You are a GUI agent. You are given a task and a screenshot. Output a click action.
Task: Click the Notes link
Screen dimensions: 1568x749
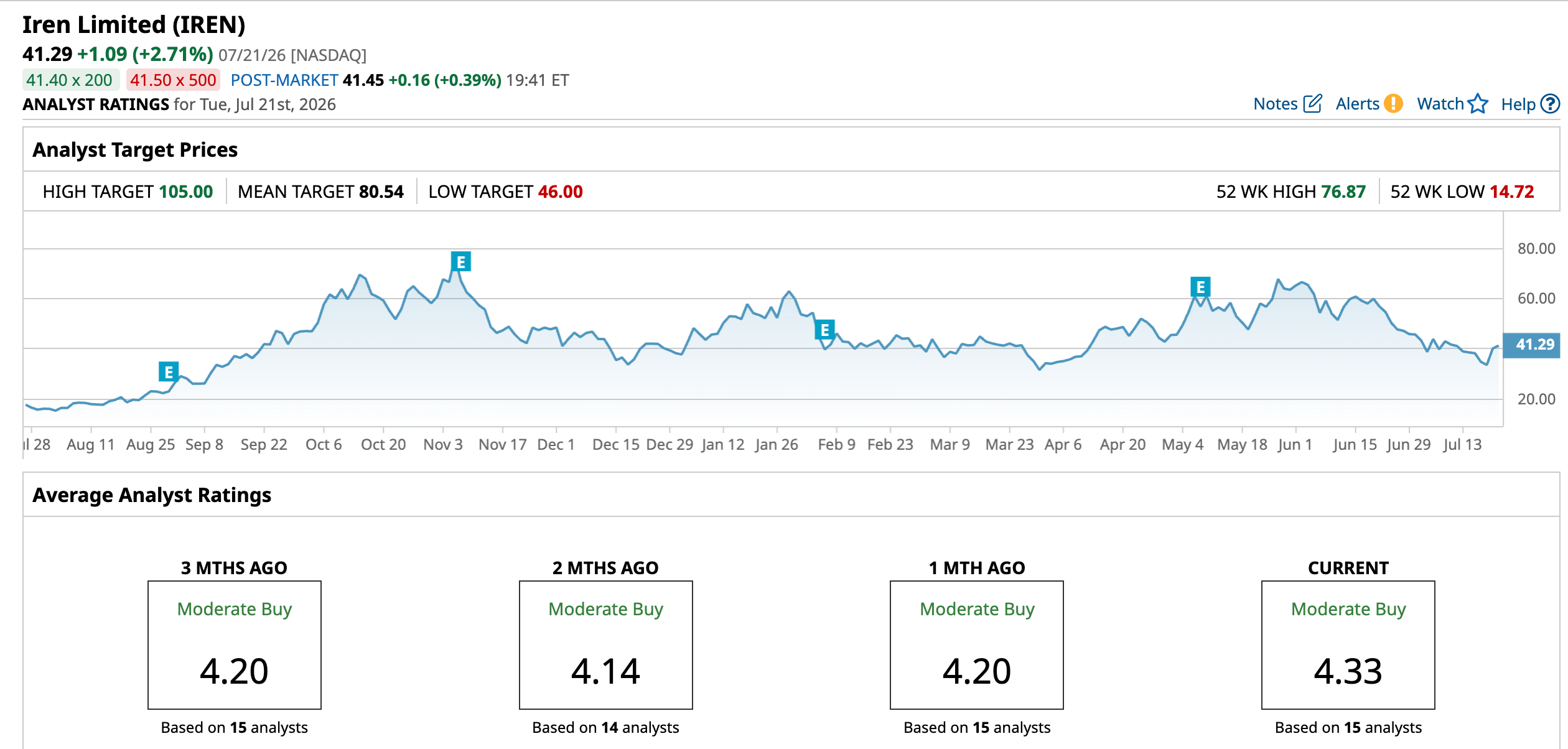1275,104
